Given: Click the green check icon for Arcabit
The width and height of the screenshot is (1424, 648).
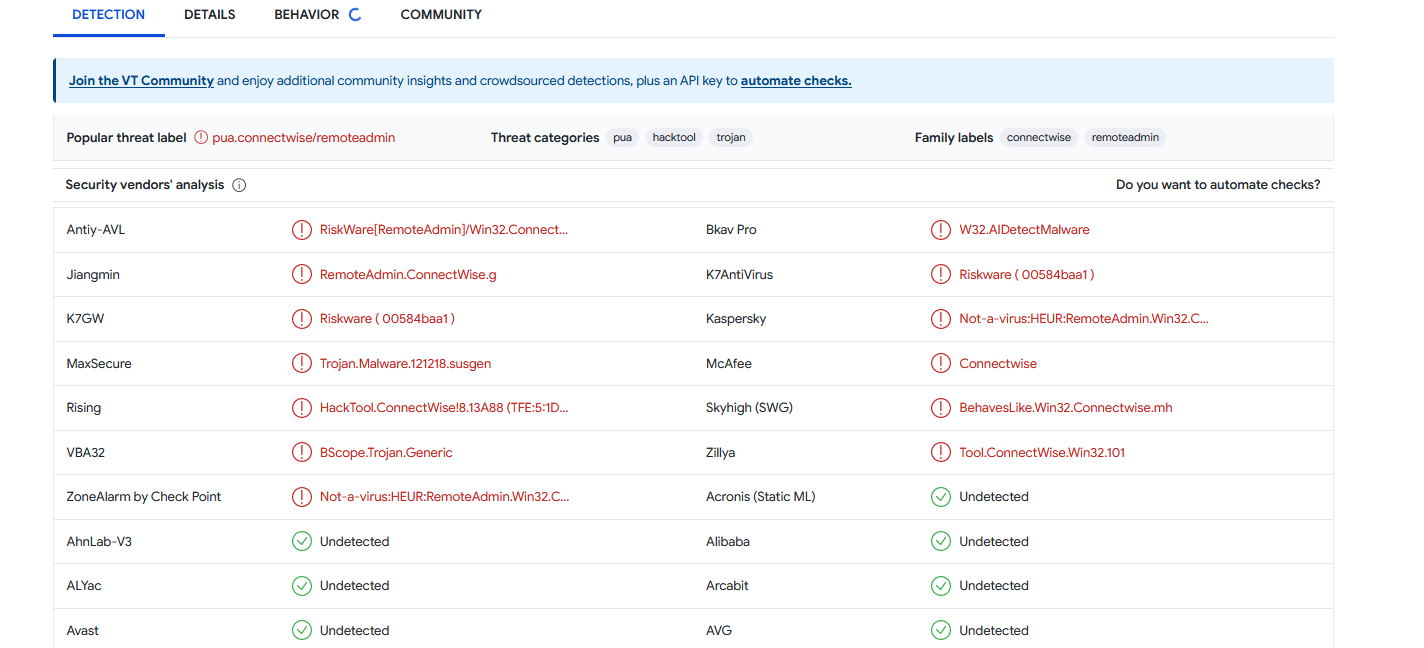Looking at the screenshot, I should coord(940,586).
